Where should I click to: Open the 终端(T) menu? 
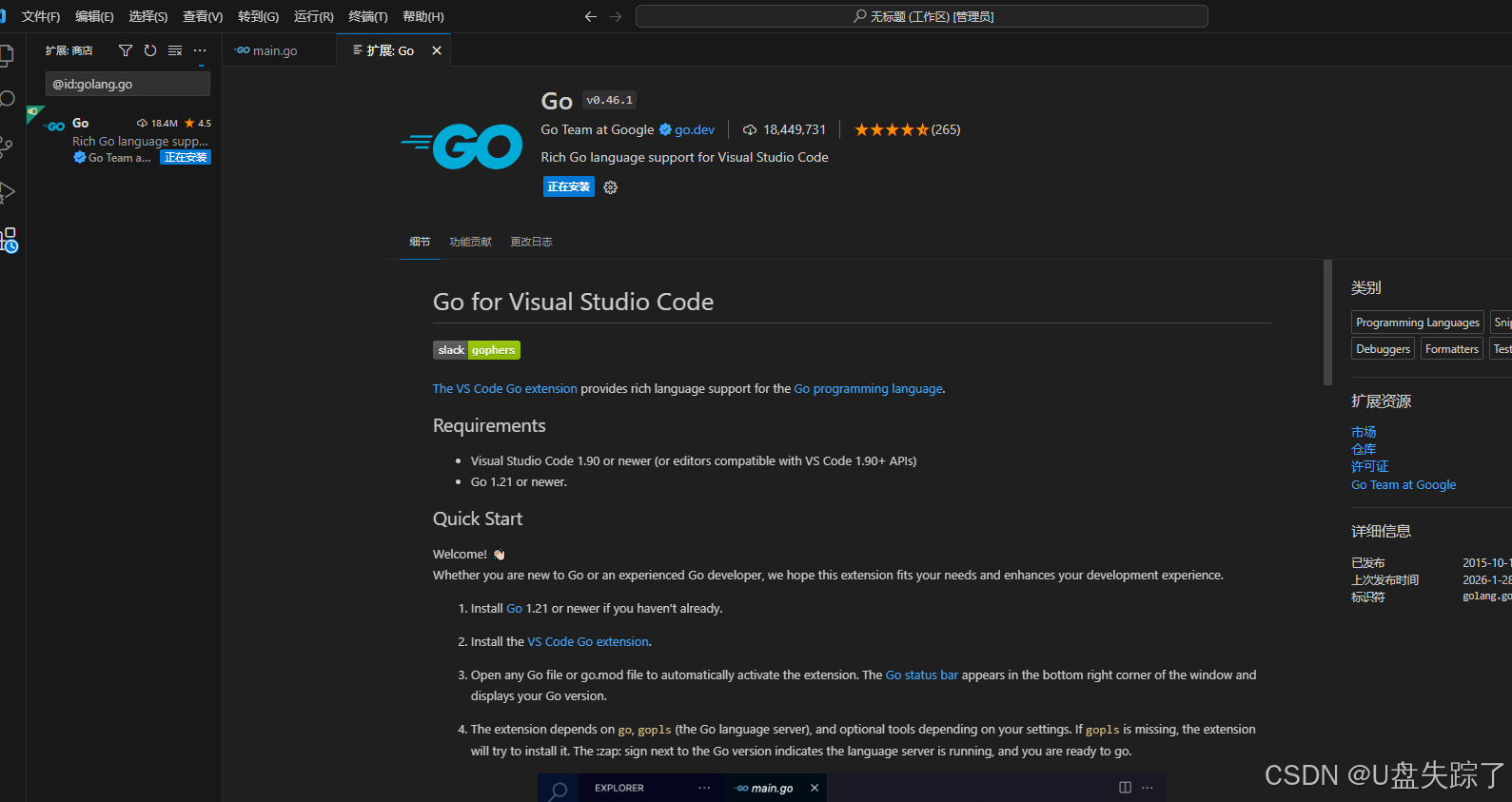(368, 16)
